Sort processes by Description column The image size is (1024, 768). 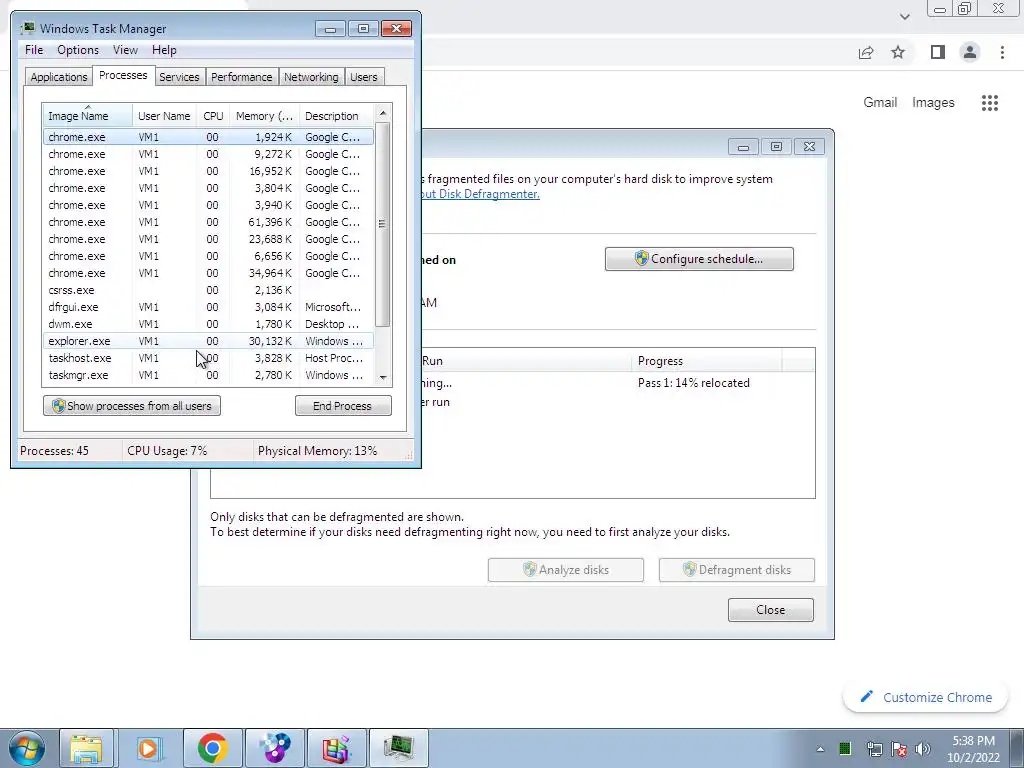(336, 116)
